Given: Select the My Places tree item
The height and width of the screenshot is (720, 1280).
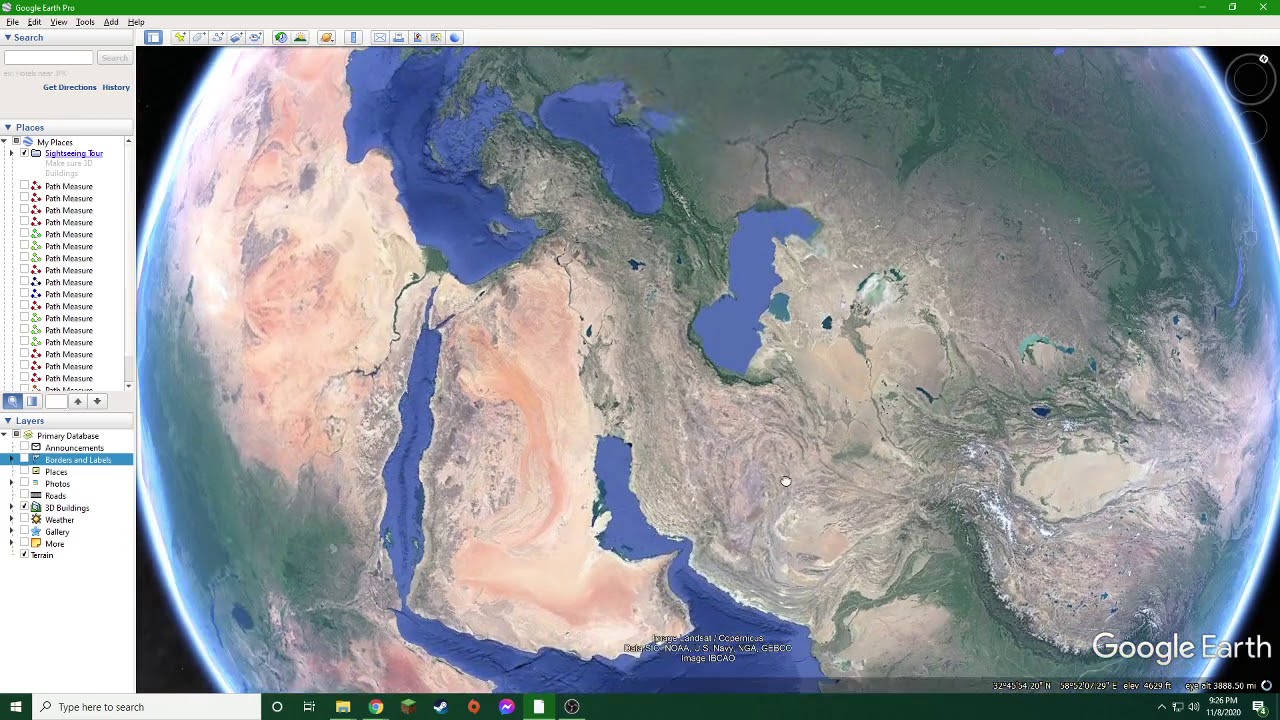Looking at the screenshot, I should [x=55, y=142].
